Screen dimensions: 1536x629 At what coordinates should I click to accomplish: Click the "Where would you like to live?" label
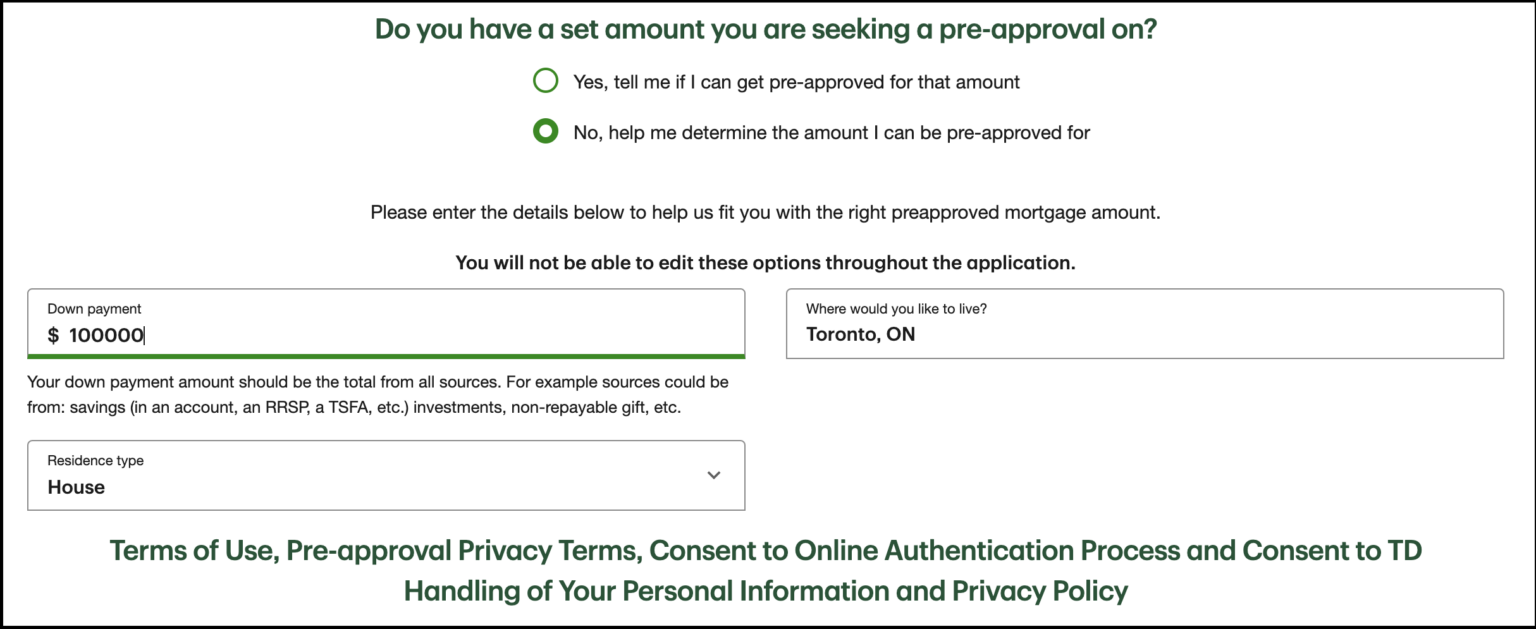(x=896, y=309)
